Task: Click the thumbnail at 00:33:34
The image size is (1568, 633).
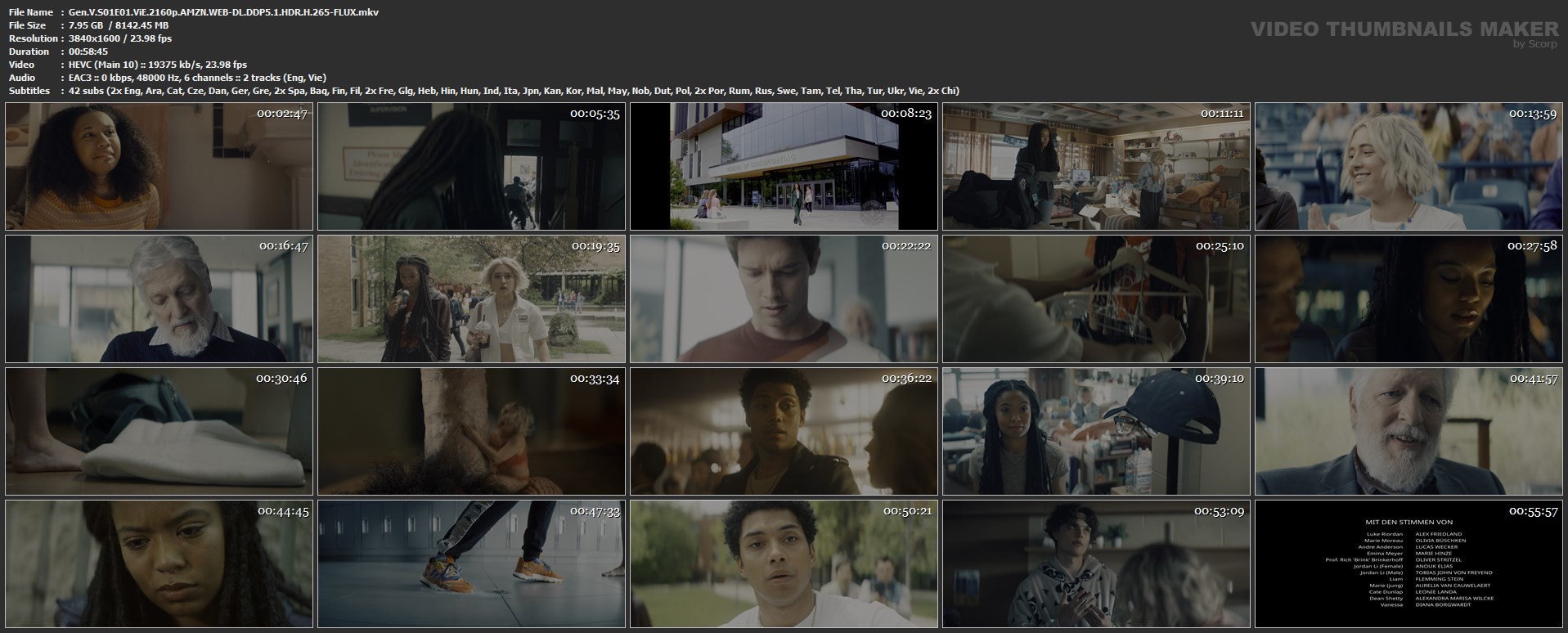Action: coord(471,431)
